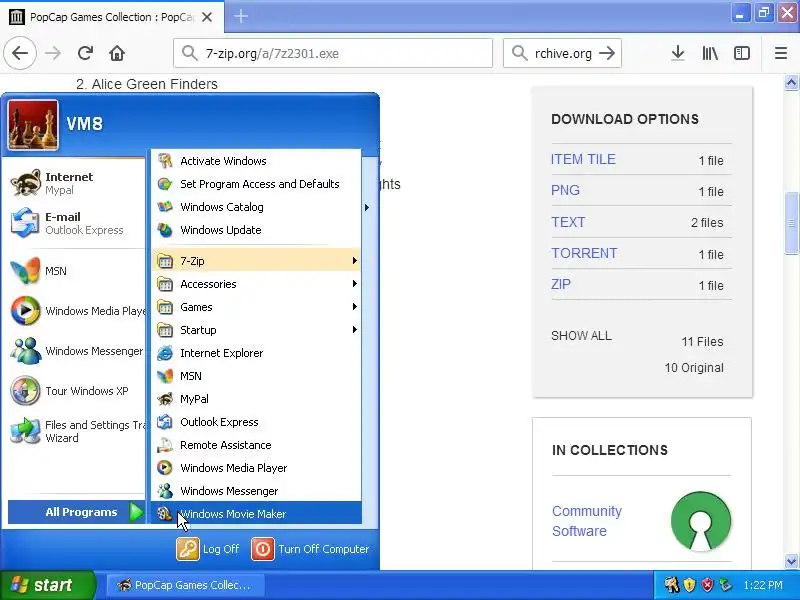Screen dimensions: 800x600
Task: Expand the Games folder
Action: pyautogui.click(x=257, y=307)
